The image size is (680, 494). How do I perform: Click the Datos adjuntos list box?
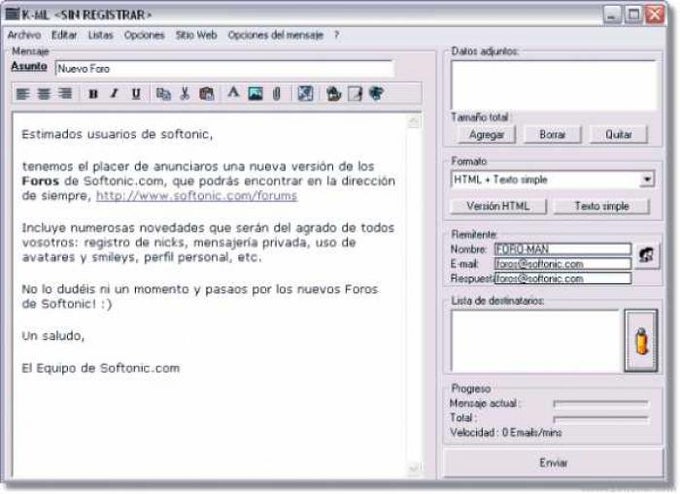click(553, 85)
